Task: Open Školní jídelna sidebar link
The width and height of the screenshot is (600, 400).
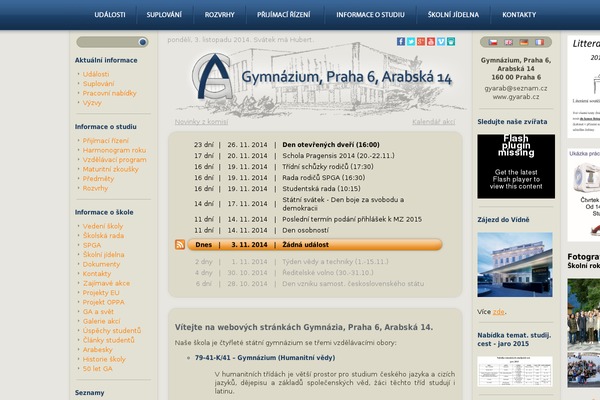Action: click(103, 255)
